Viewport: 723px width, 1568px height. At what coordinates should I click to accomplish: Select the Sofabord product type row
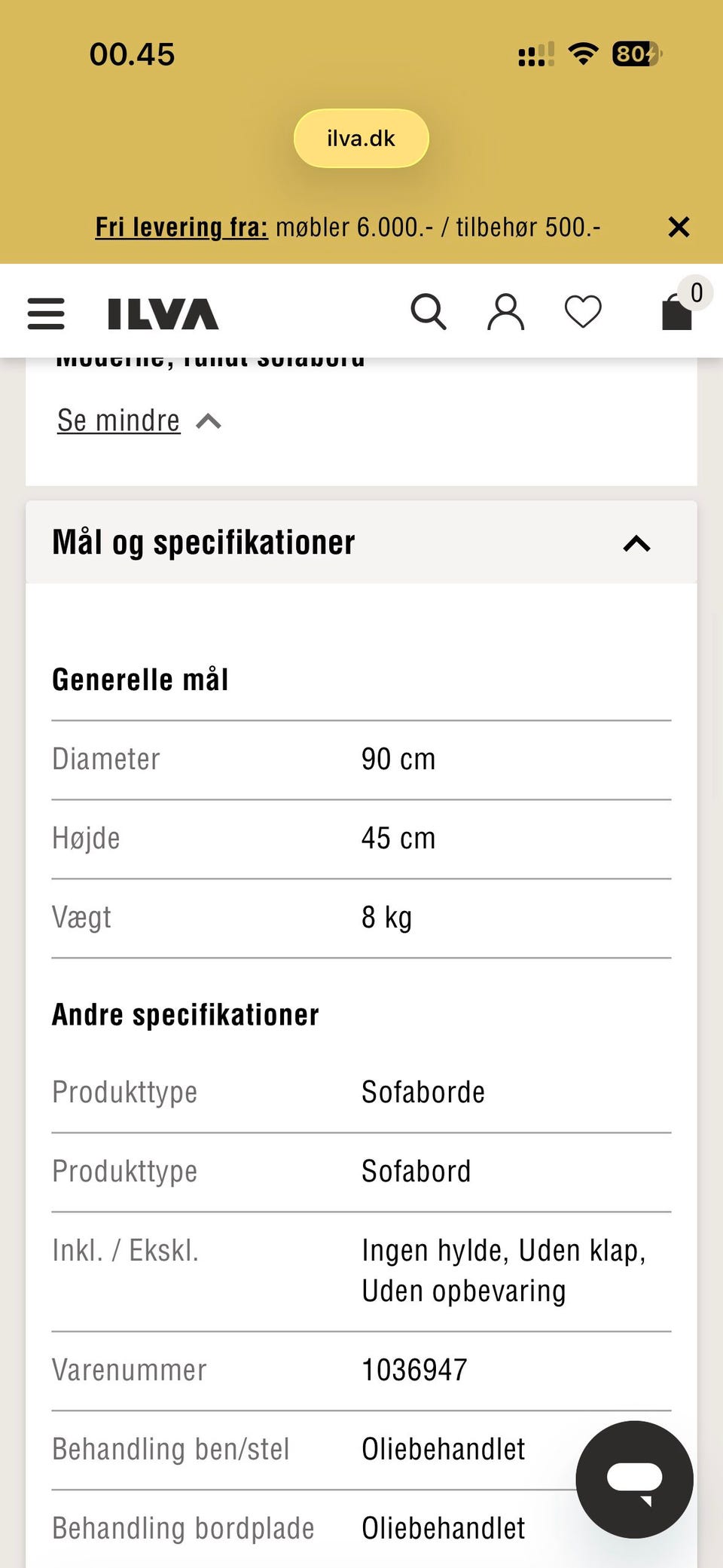point(416,1171)
